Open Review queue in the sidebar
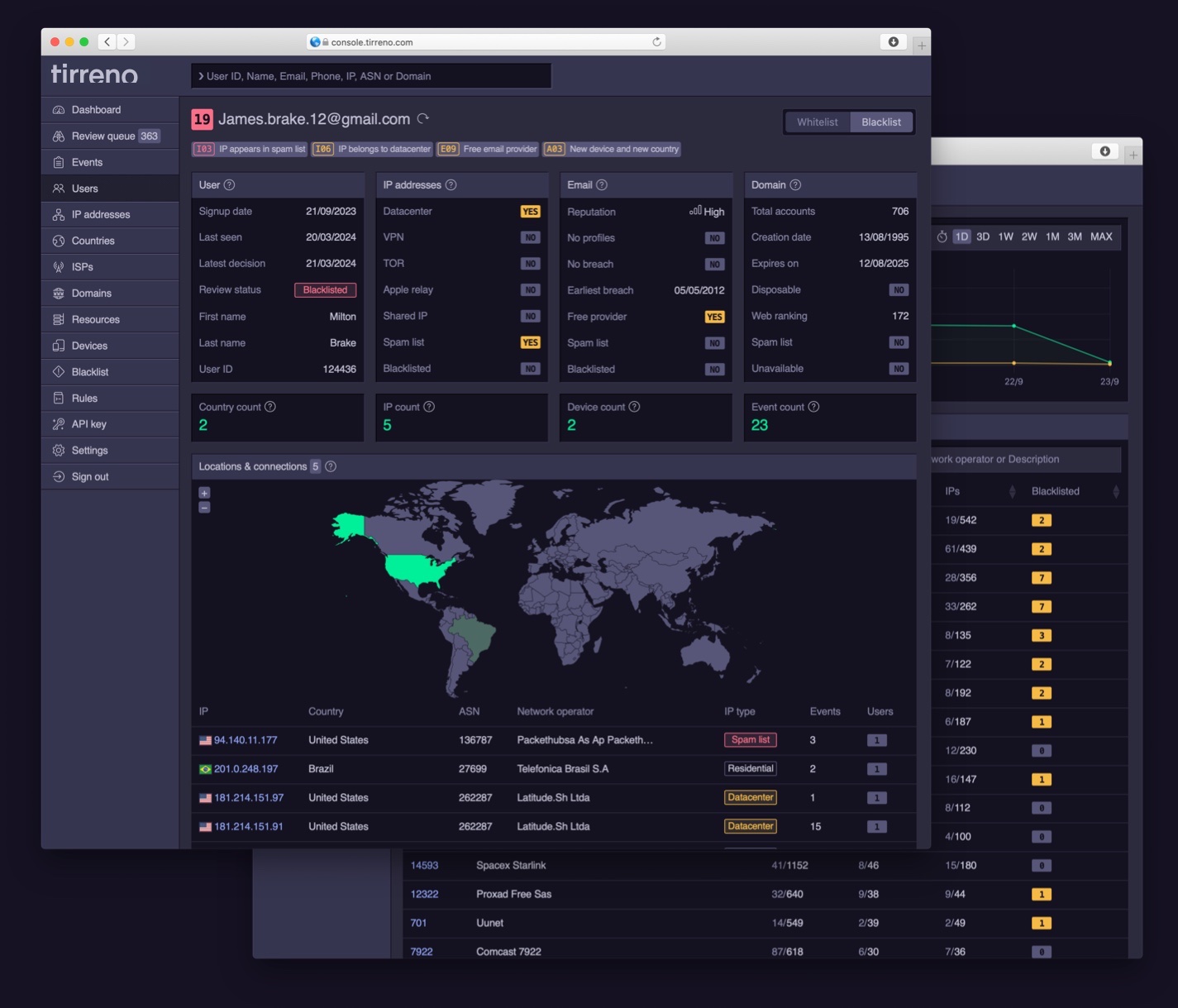The width and height of the screenshot is (1178, 1008). click(x=103, y=136)
